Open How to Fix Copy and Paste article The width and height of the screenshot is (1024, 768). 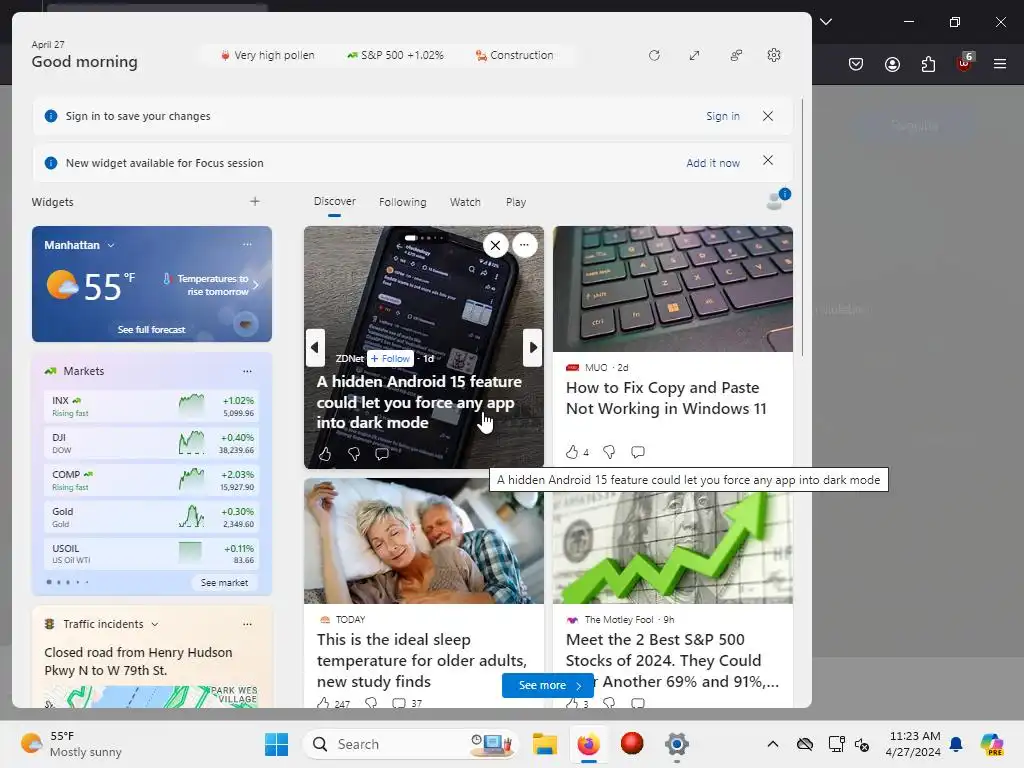pos(666,398)
